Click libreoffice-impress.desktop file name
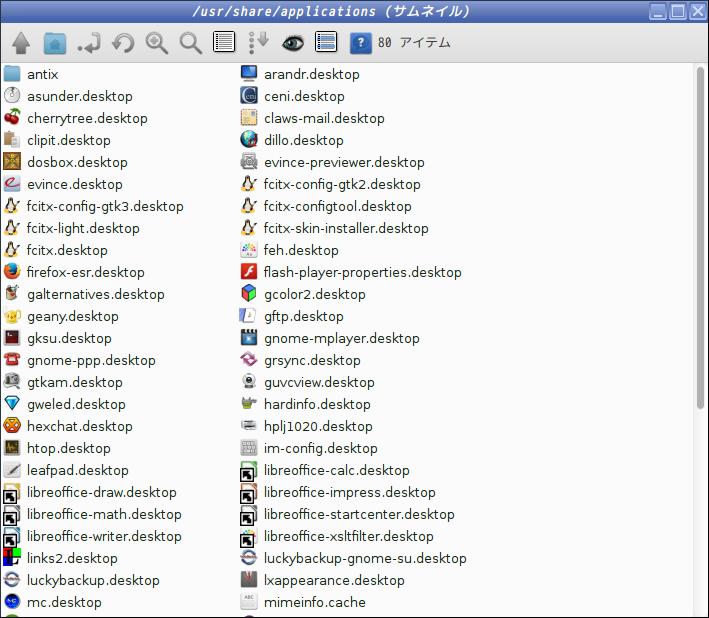 [350, 493]
